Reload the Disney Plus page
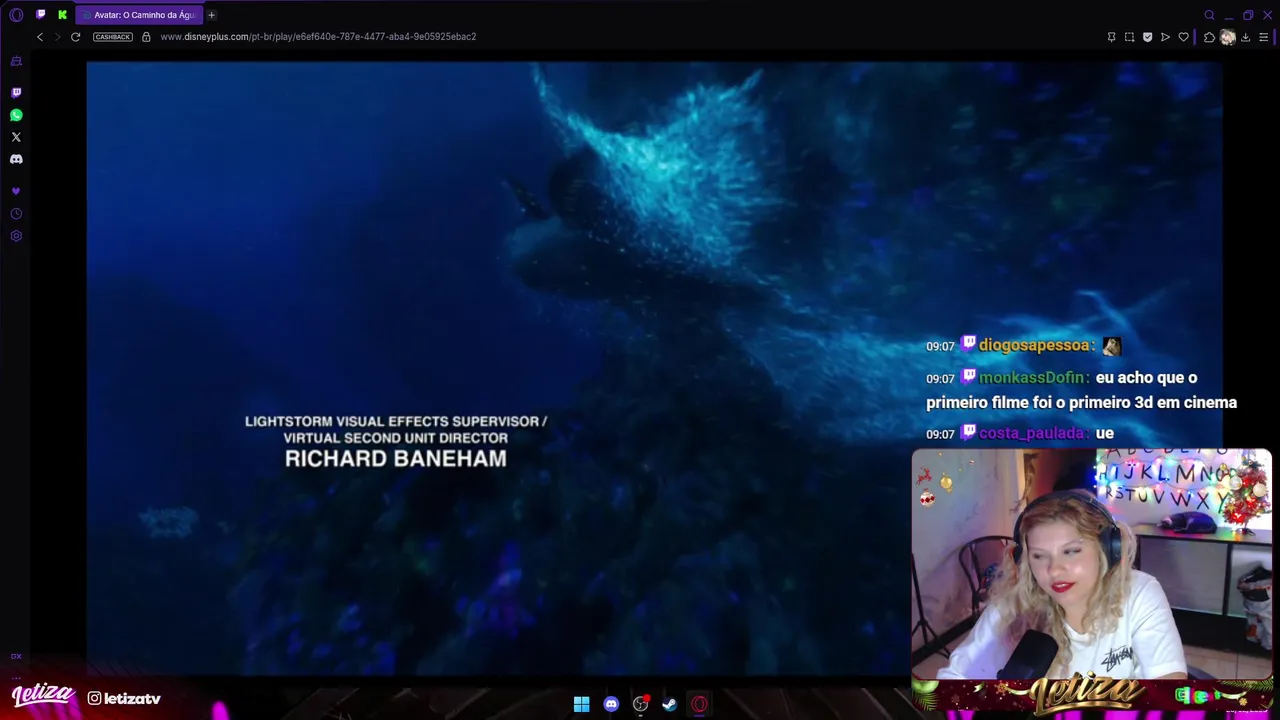This screenshot has height=720, width=1280. [x=75, y=37]
